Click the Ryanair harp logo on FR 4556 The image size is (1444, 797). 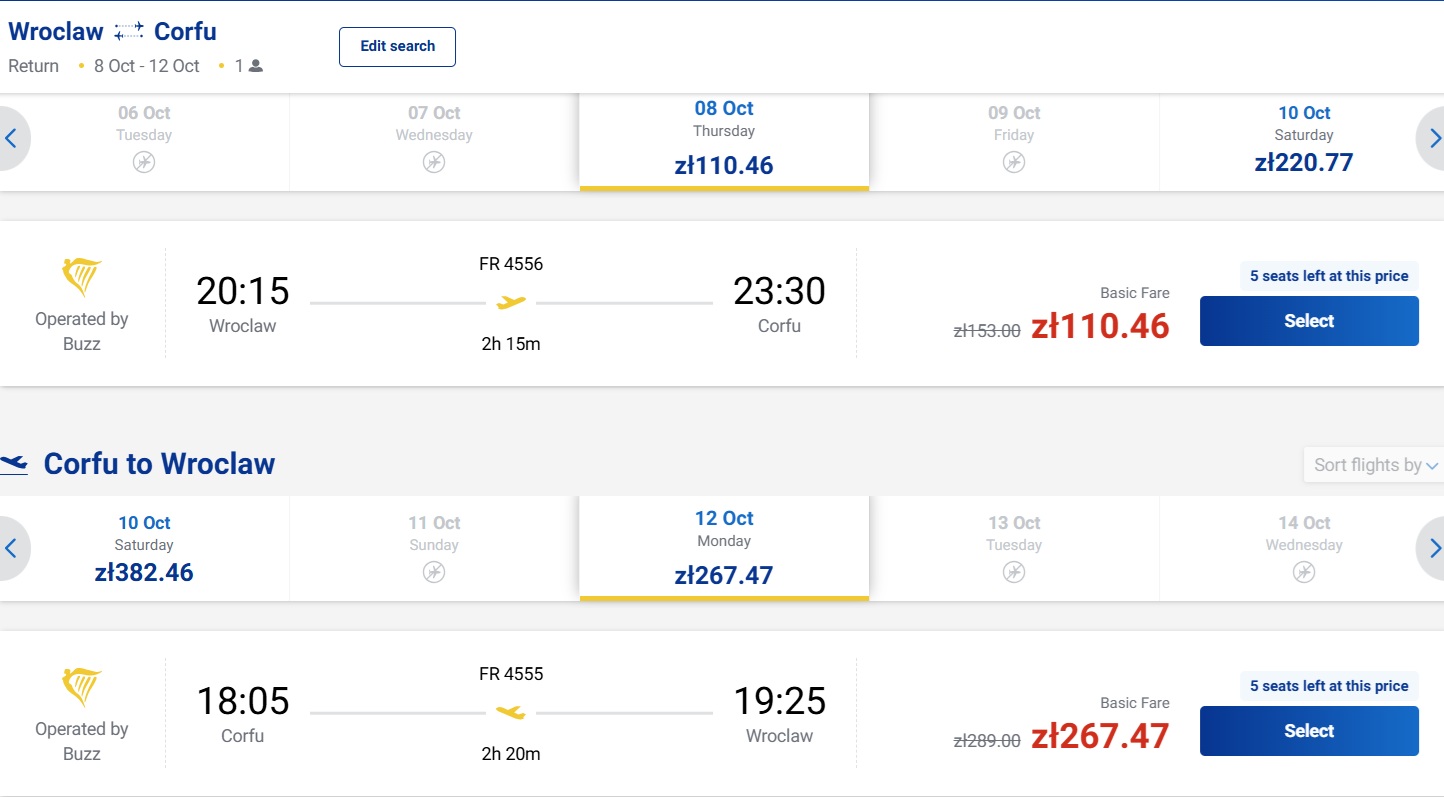tap(82, 277)
